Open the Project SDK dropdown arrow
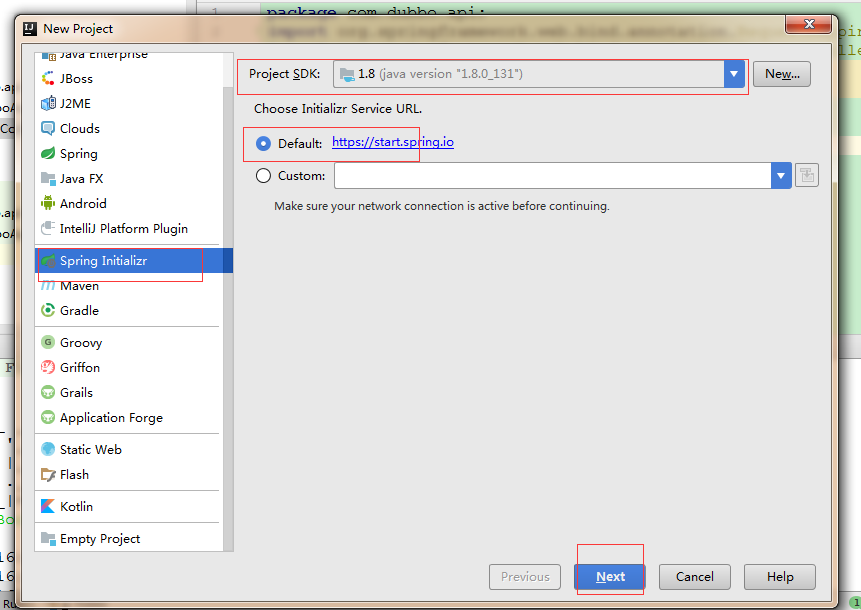The height and width of the screenshot is (610, 861). pos(734,74)
